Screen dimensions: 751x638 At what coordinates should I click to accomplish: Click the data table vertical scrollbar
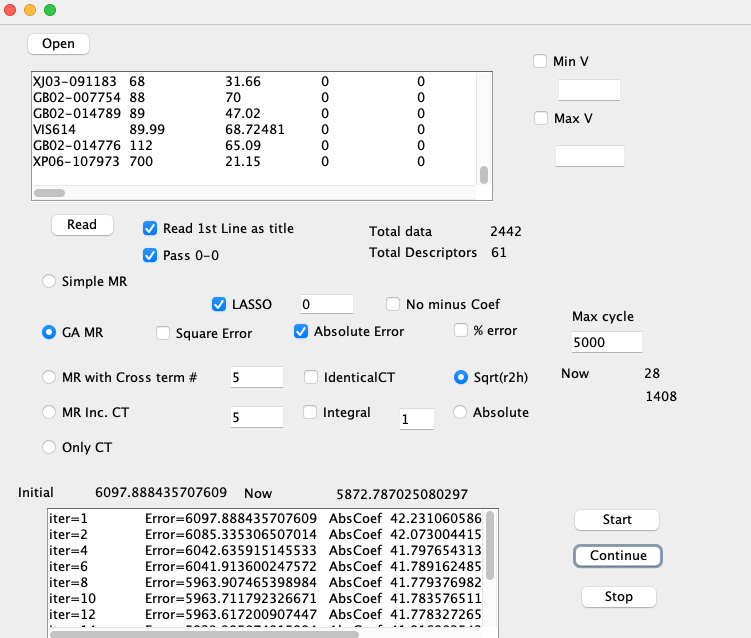pyautogui.click(x=484, y=175)
